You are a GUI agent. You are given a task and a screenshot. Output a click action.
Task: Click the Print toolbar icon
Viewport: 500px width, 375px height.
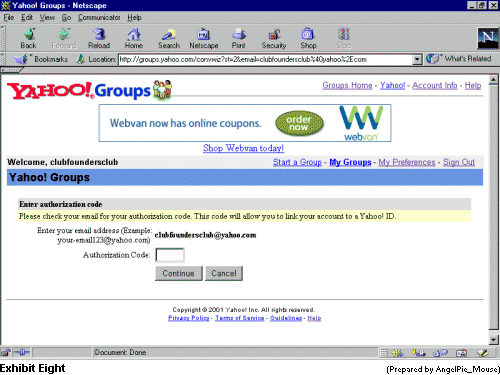[239, 38]
